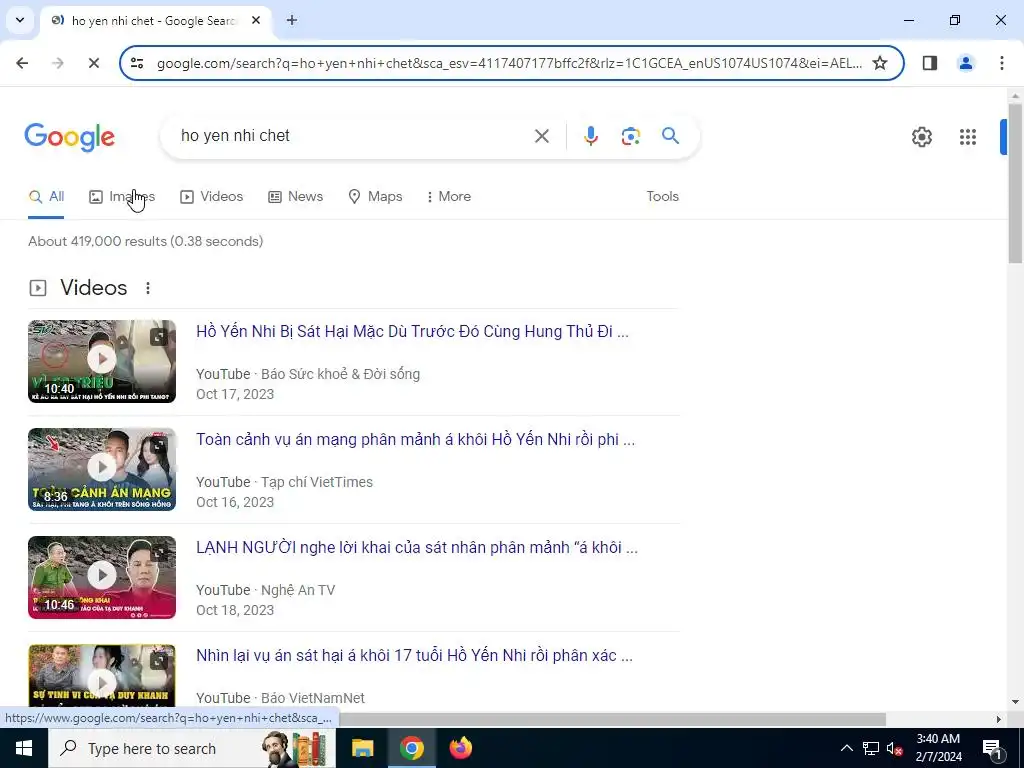Search by image with Lens icon

[x=630, y=136]
